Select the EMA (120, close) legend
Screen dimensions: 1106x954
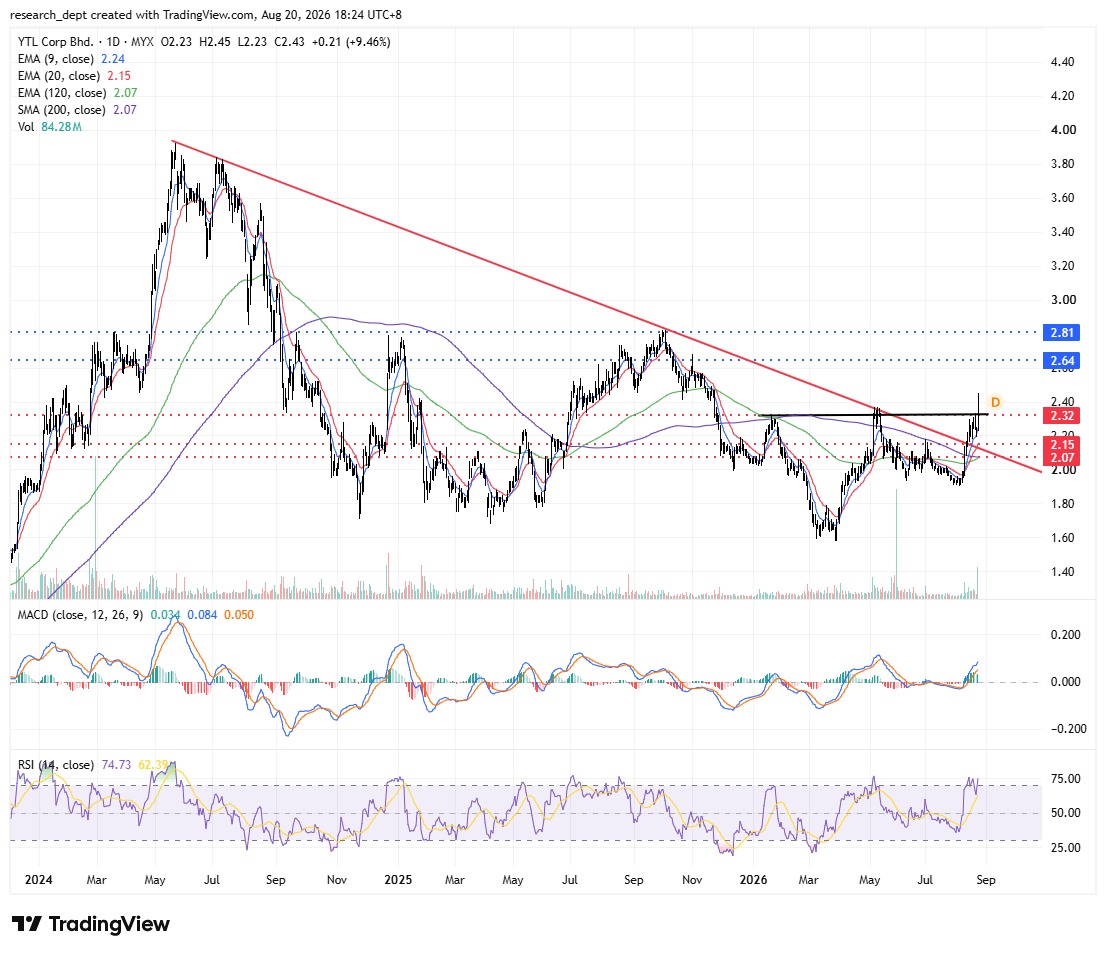[78, 93]
